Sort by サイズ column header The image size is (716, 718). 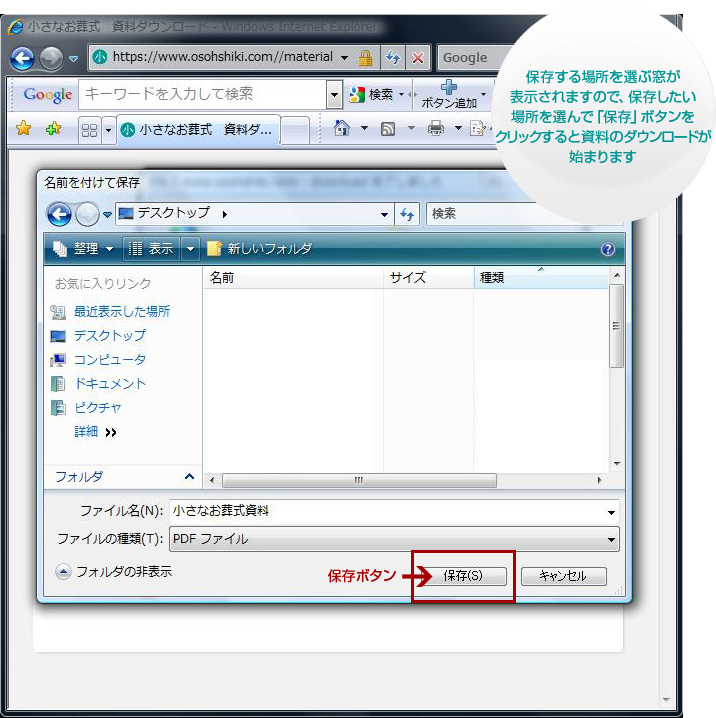(428, 277)
